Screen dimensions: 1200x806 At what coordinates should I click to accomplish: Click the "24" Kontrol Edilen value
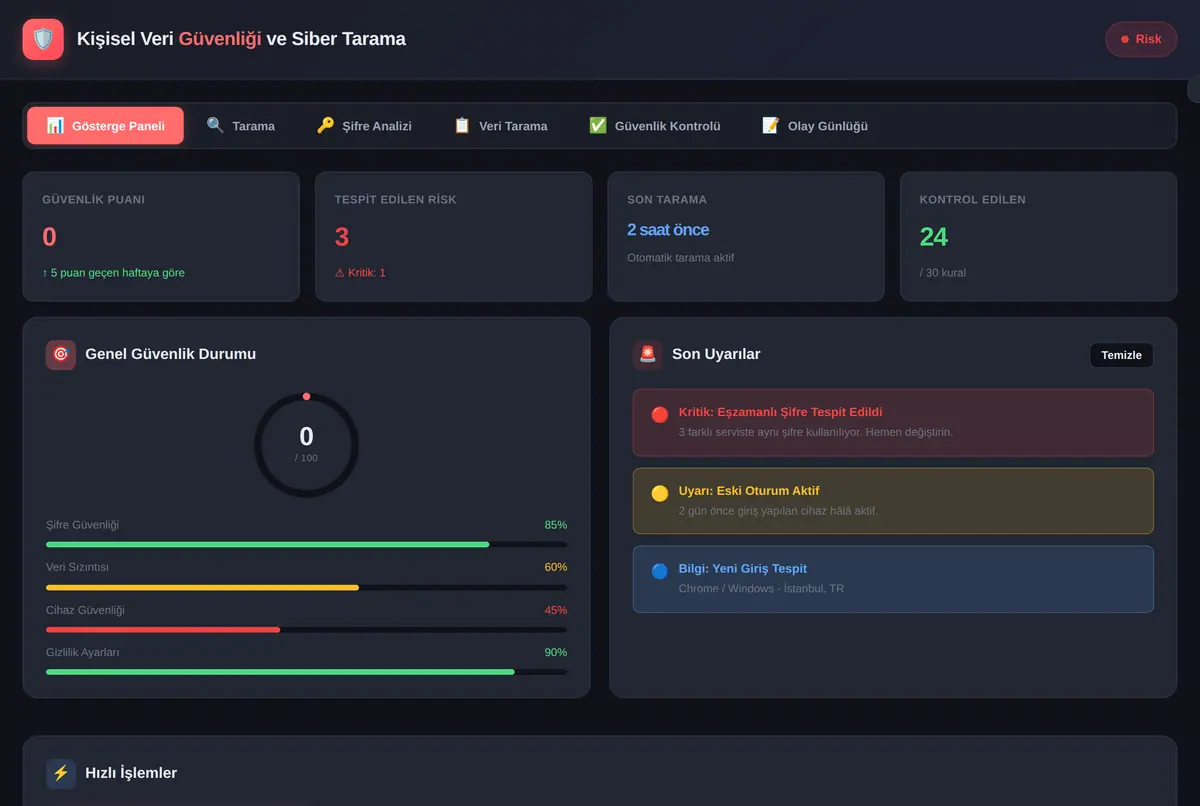(934, 237)
